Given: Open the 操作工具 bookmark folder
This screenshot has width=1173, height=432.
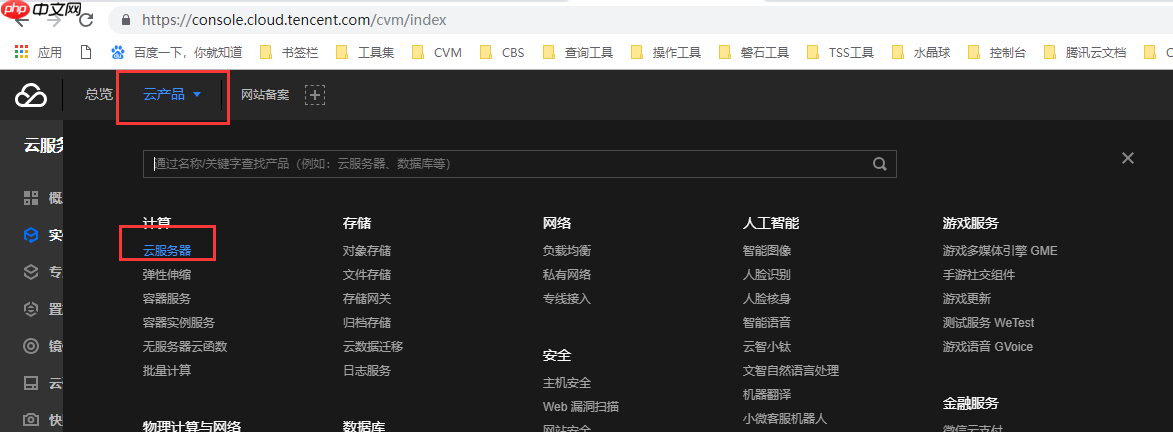Looking at the screenshot, I should point(666,52).
